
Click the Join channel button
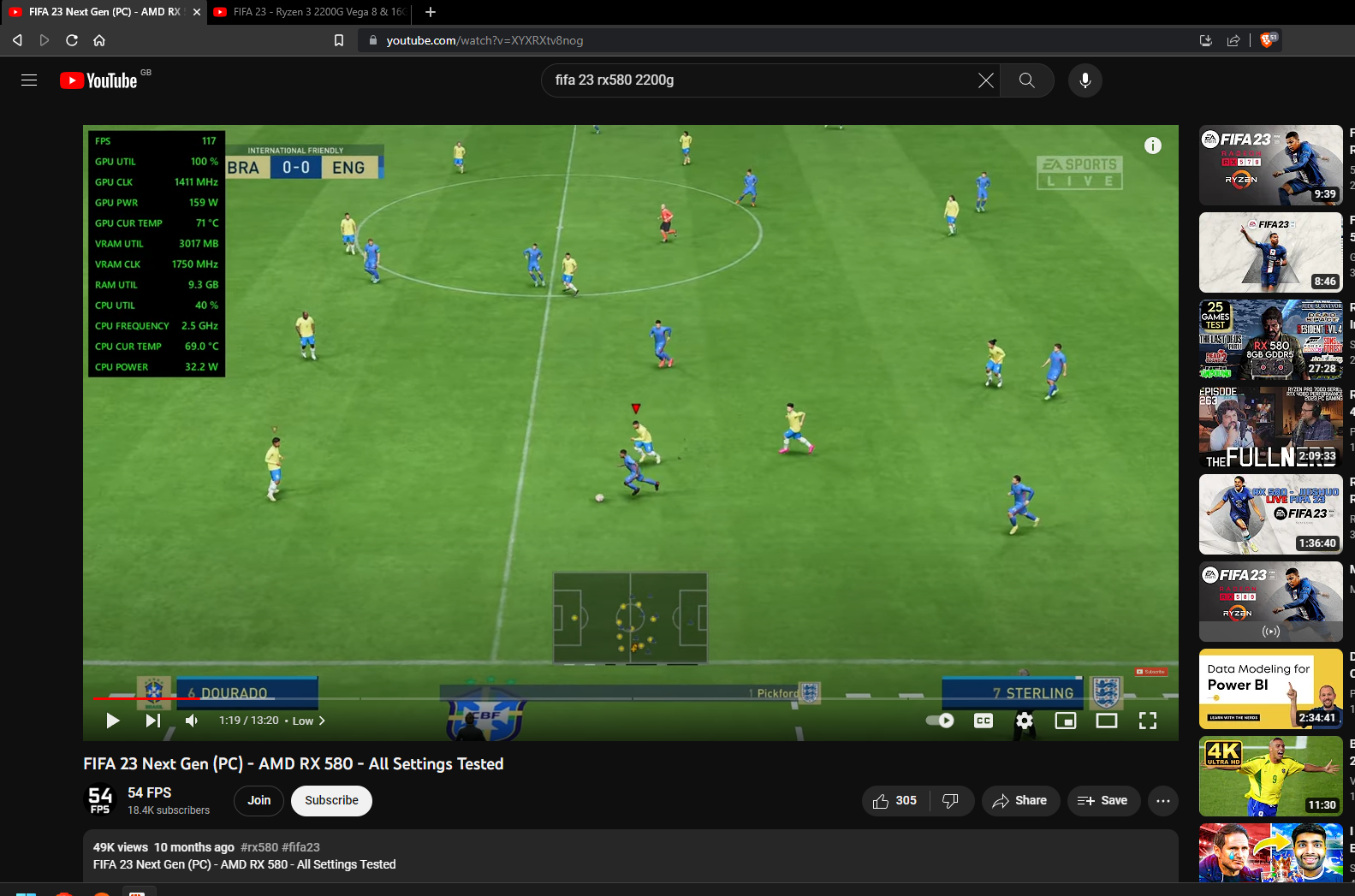[259, 800]
